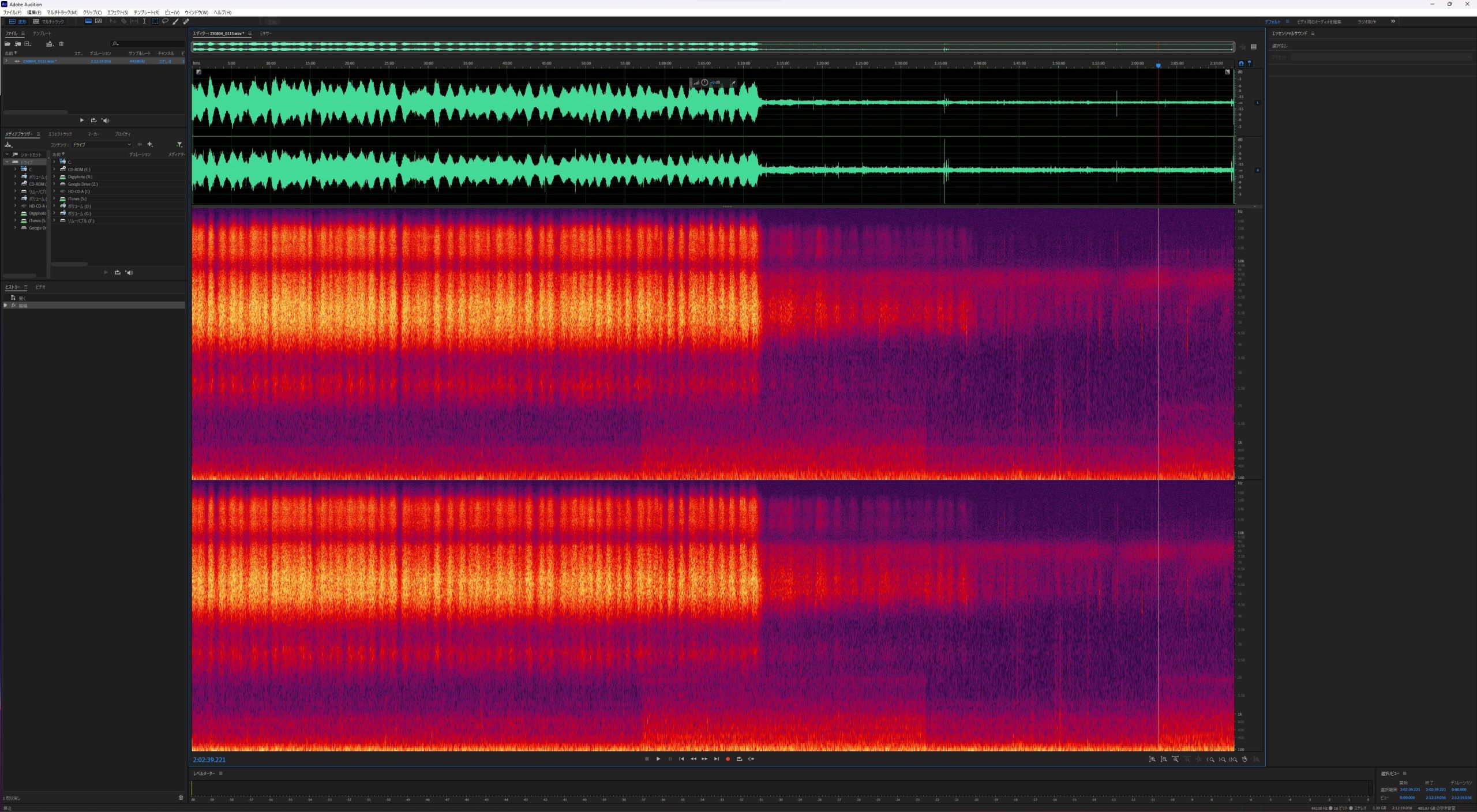Select the Spot Healing Brush tool

coord(186,21)
